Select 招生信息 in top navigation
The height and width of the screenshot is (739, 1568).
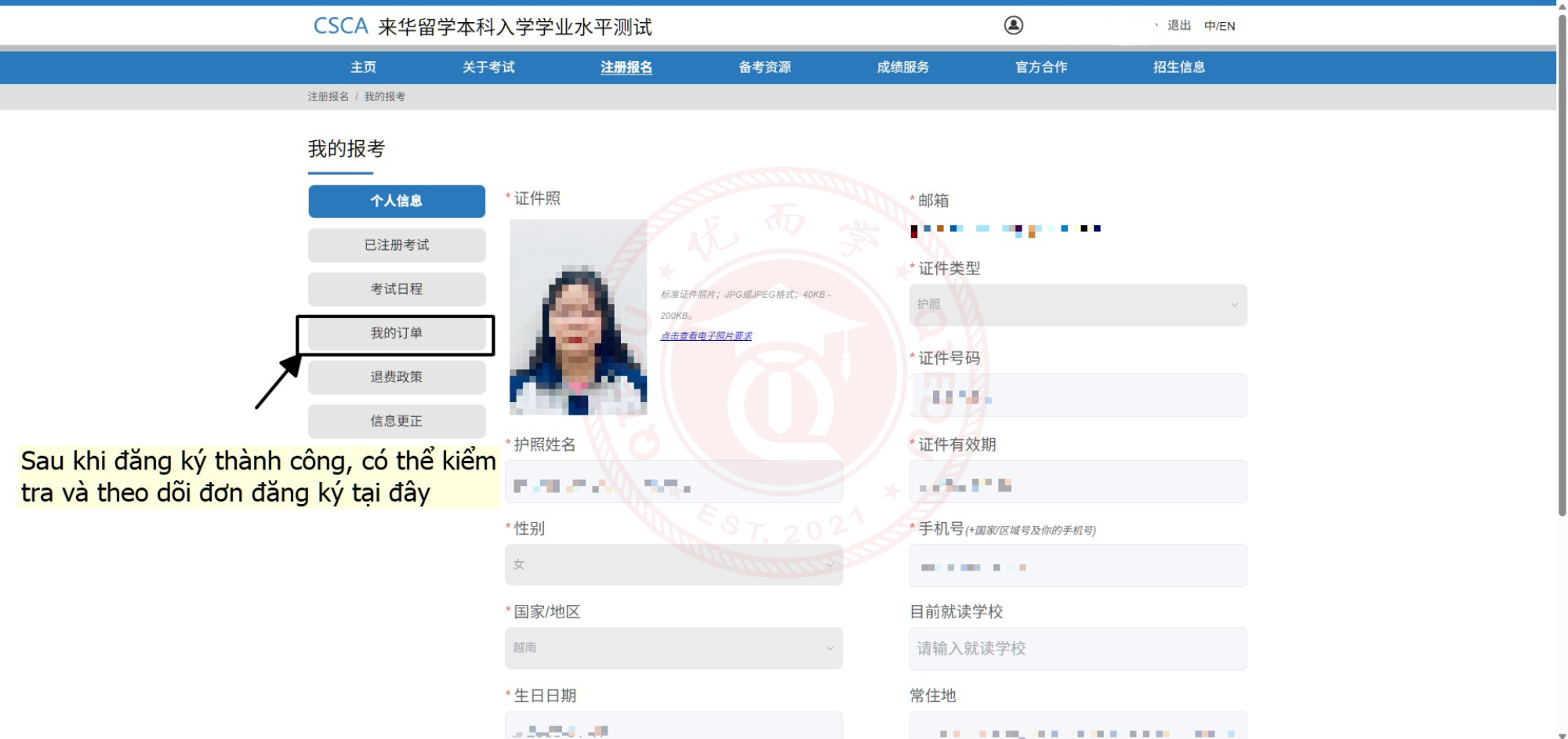tap(1178, 67)
